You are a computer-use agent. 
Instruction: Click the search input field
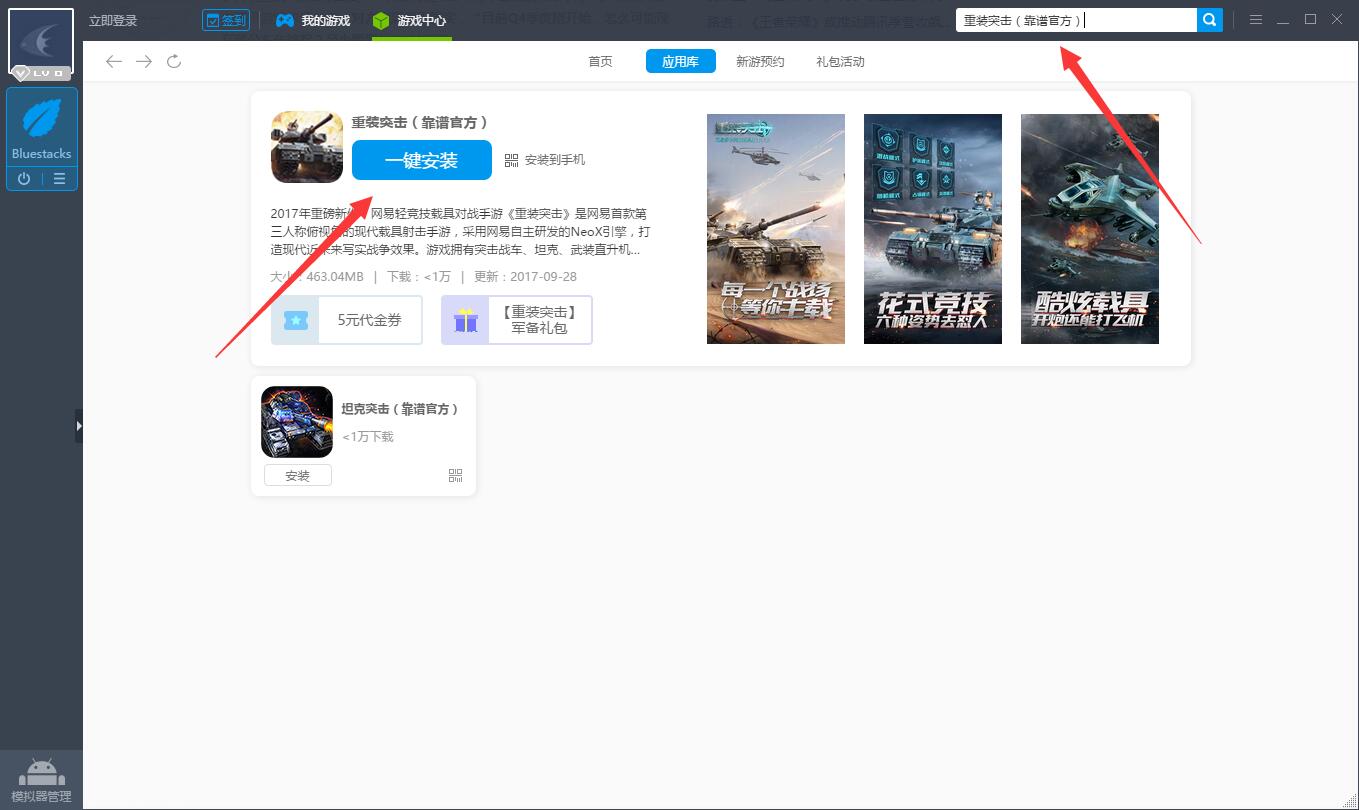pyautogui.click(x=1075, y=20)
